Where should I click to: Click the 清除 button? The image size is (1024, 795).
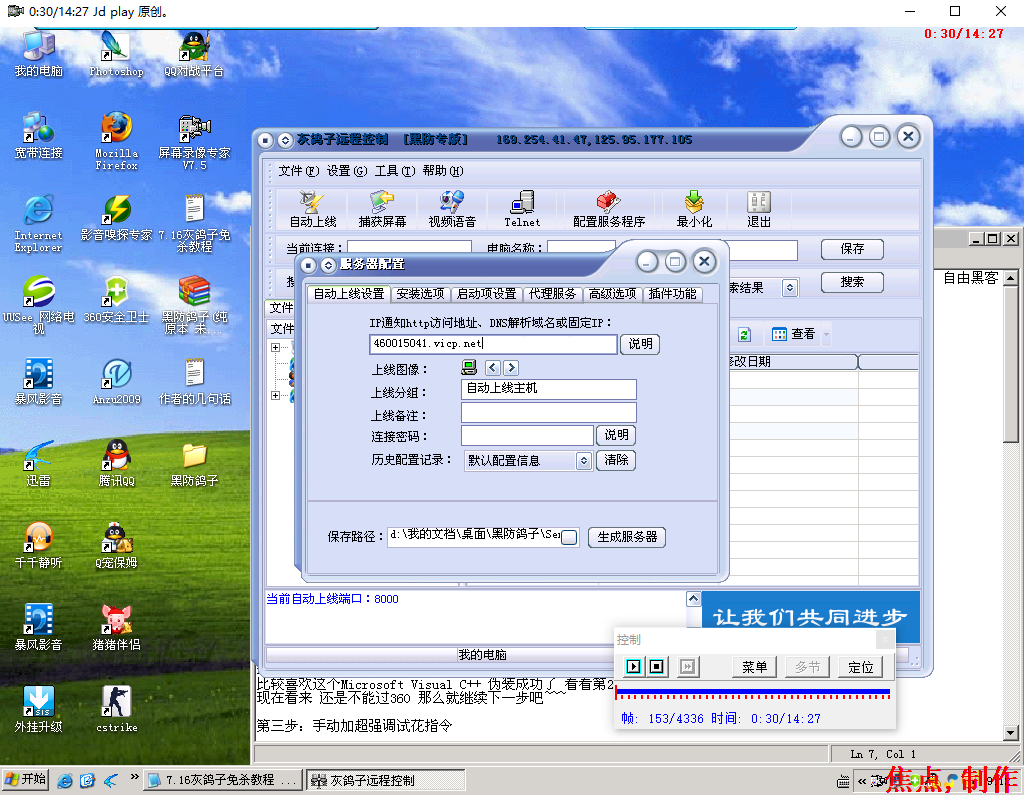[x=617, y=461]
